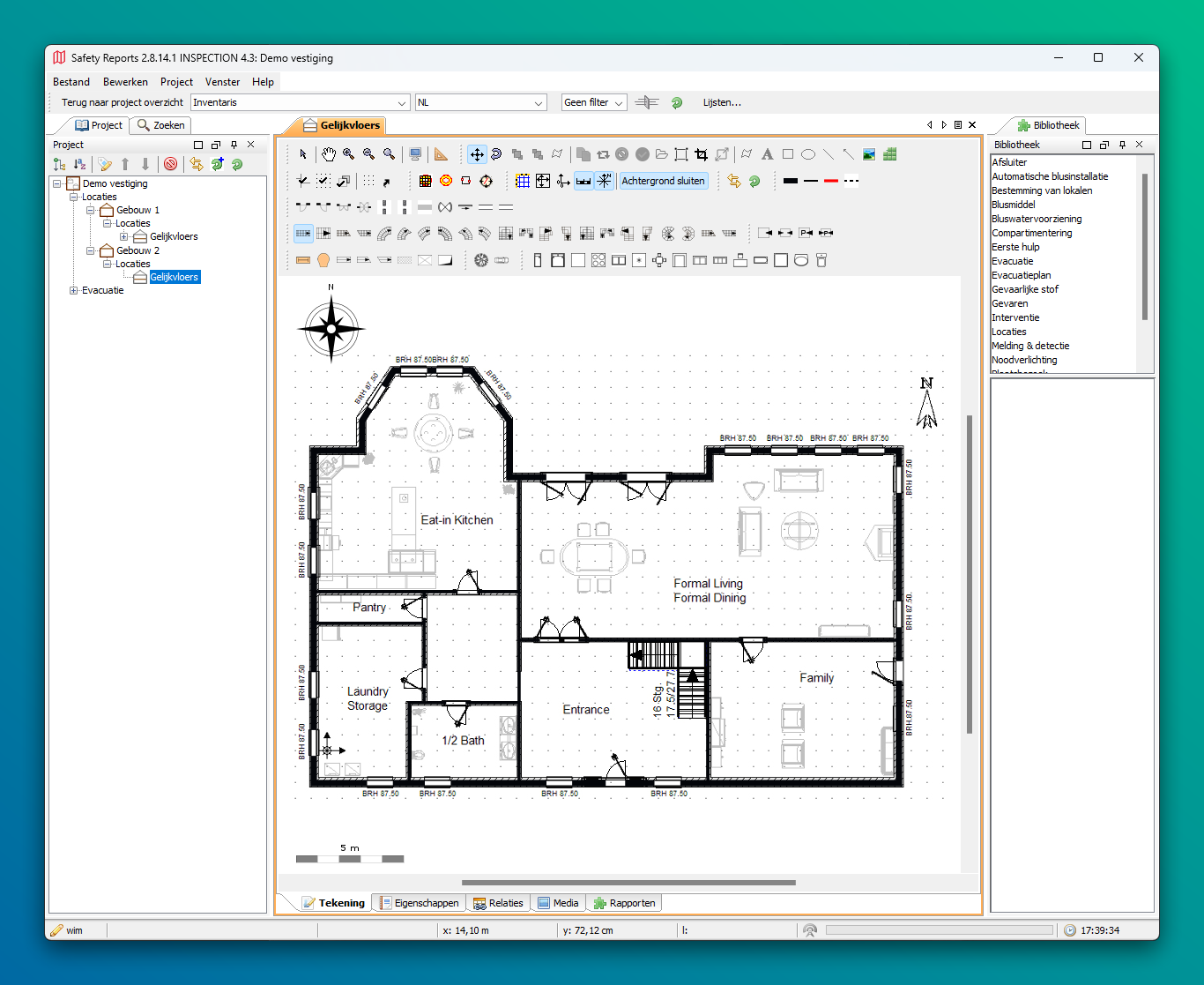Select the hand pan tool
1204x985 pixels.
click(x=329, y=154)
